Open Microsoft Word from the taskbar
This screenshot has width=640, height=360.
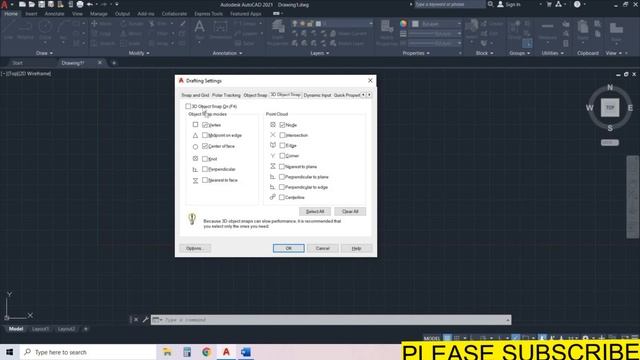click(246, 352)
